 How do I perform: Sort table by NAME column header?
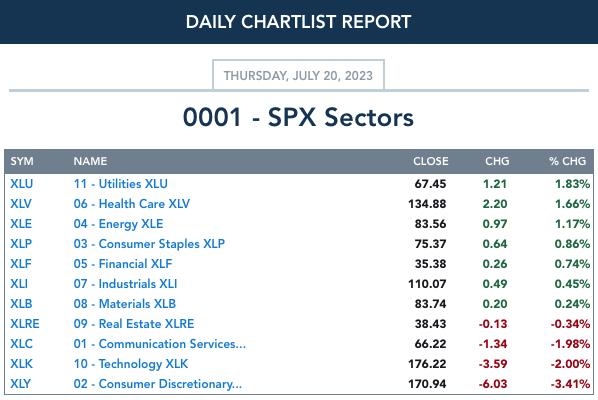tap(90, 161)
